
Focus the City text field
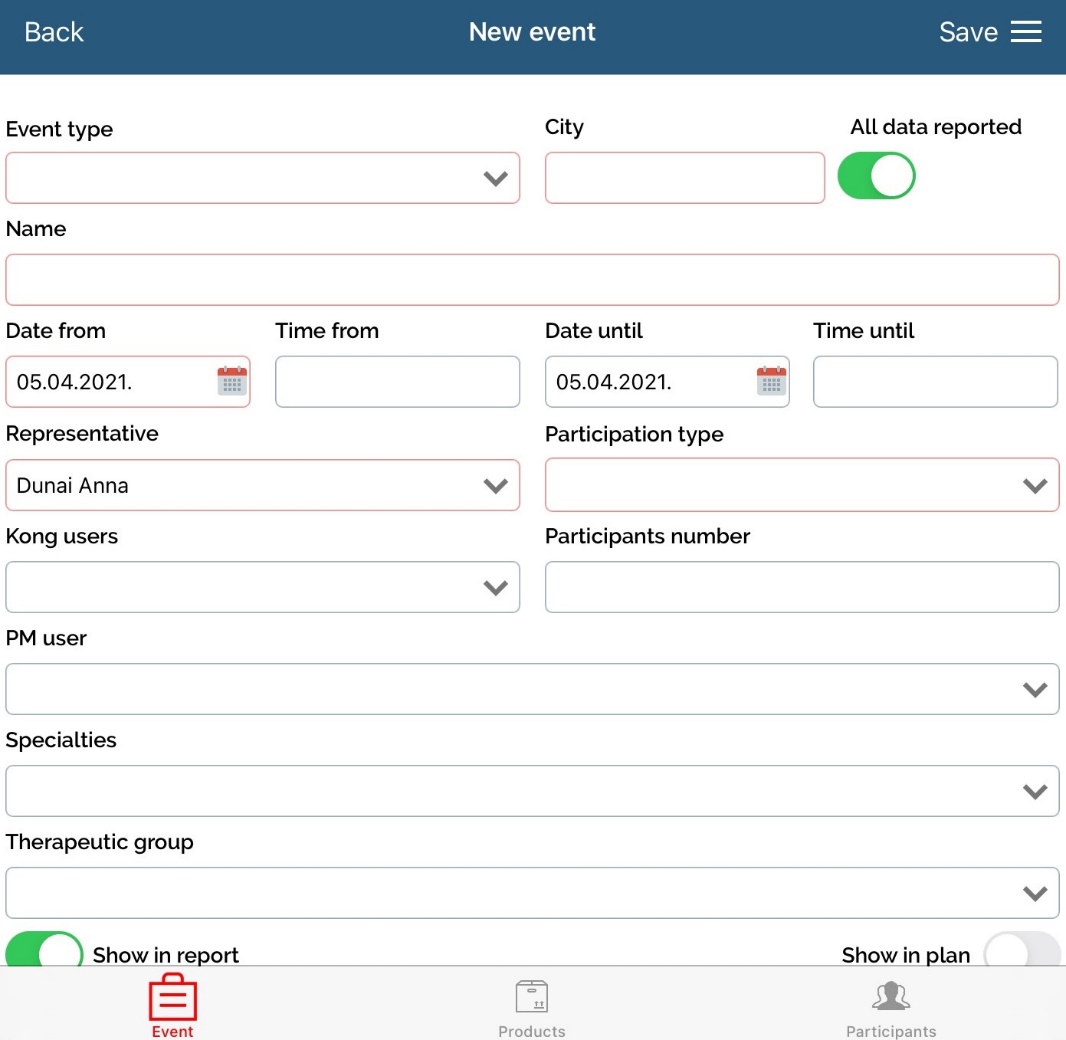pos(684,178)
